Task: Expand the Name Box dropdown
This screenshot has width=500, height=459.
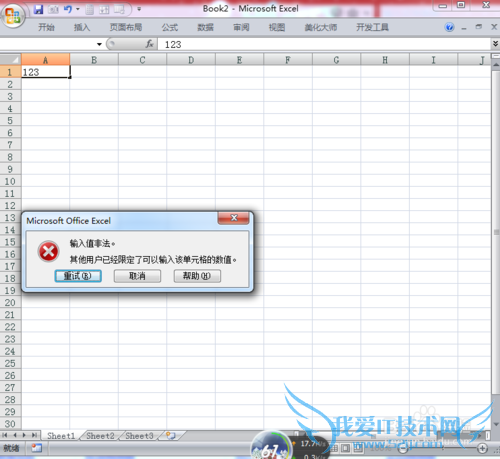Action: click(x=99, y=44)
